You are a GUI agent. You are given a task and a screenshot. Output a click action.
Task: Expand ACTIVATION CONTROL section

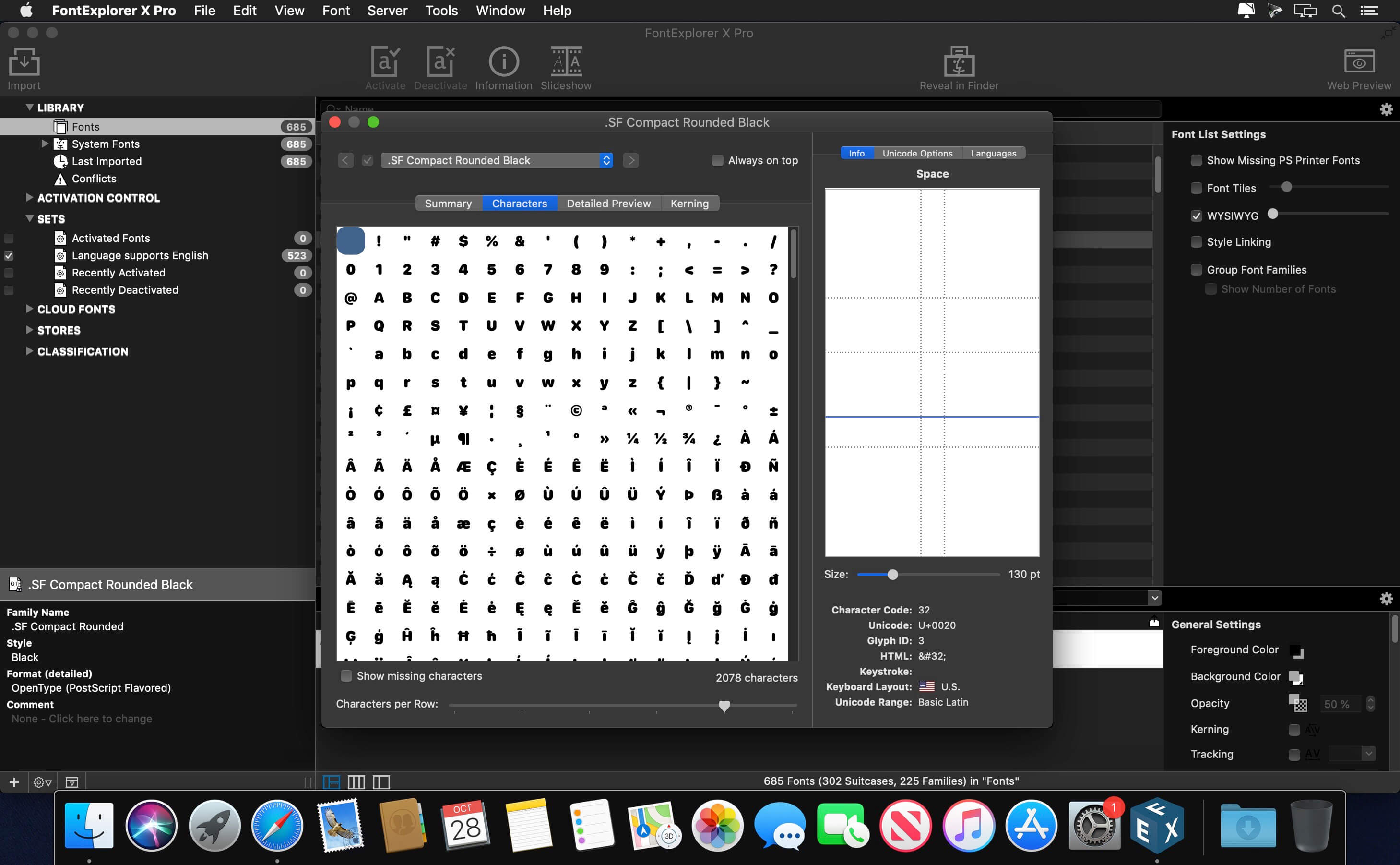click(x=29, y=197)
